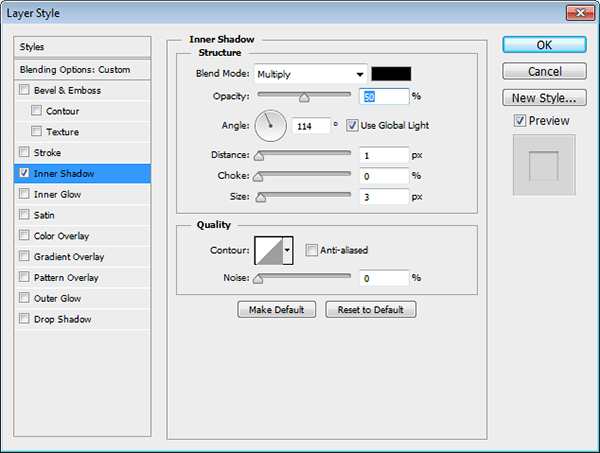Click the Reset to Default button
The height and width of the screenshot is (453, 600).
coord(370,310)
